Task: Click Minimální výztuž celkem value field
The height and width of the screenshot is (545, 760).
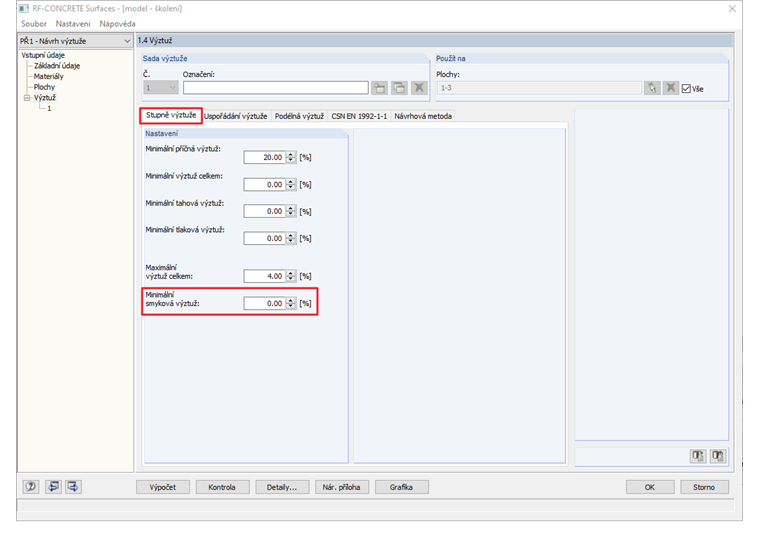Action: tap(265, 184)
